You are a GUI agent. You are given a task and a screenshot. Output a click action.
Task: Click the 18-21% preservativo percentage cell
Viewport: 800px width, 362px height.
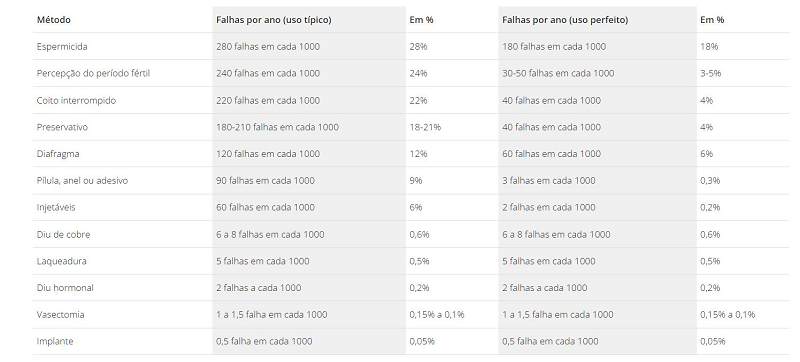pyautogui.click(x=425, y=127)
